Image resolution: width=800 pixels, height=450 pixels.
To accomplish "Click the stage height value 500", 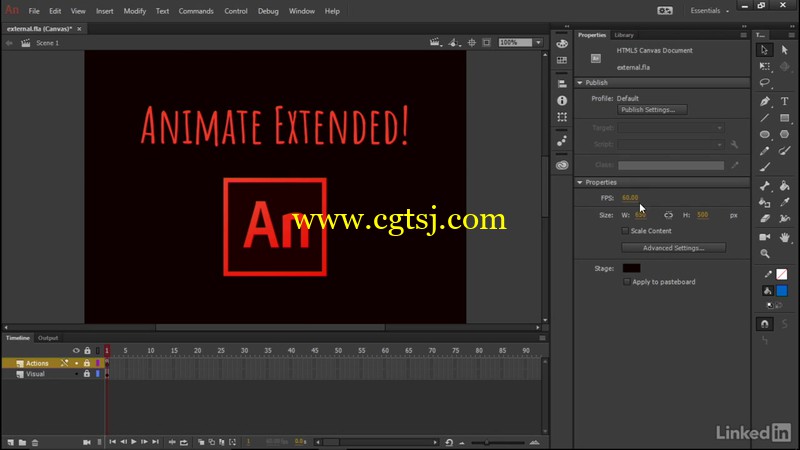I will 703,215.
